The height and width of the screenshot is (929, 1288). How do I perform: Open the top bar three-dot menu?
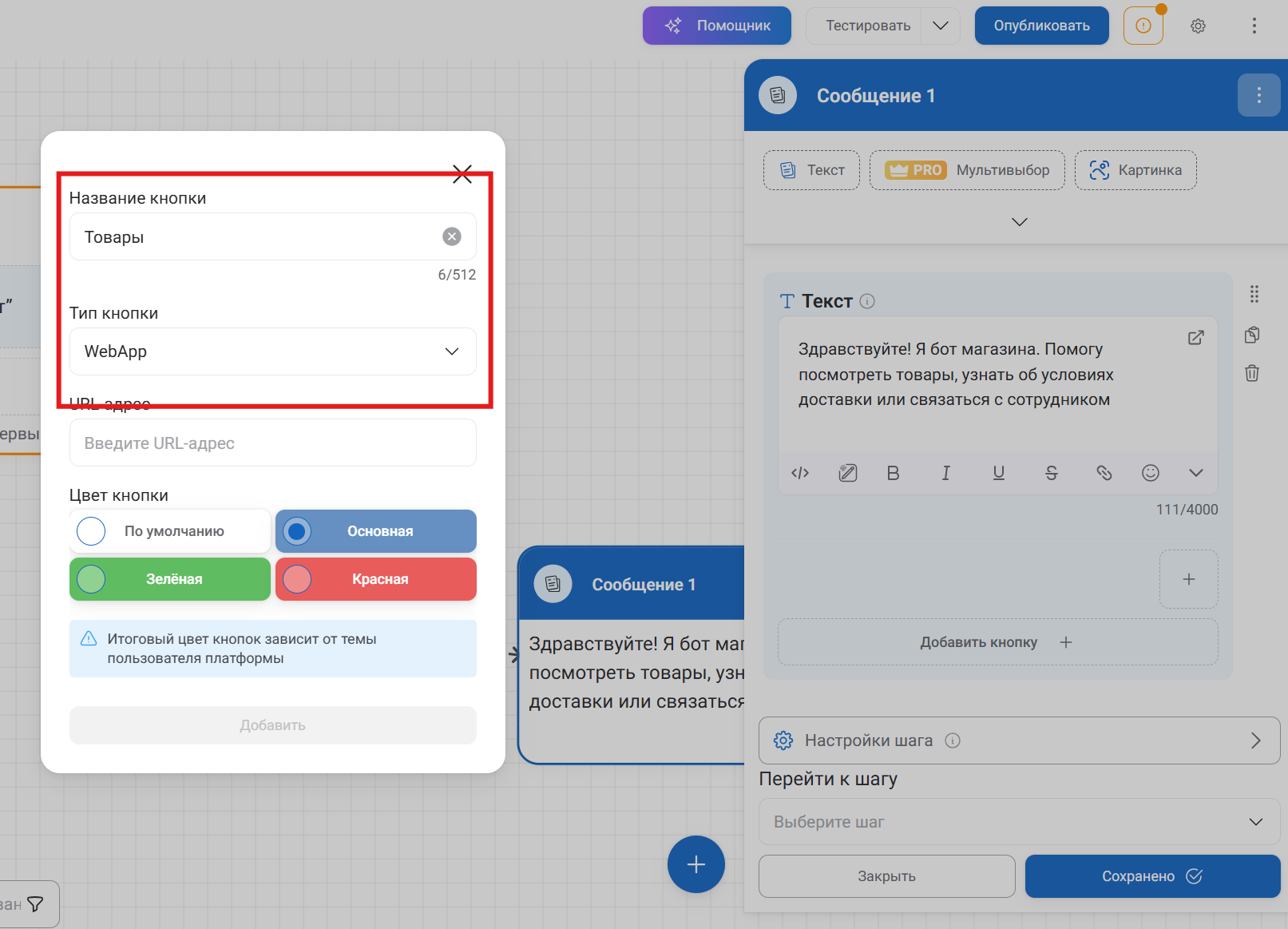click(1254, 26)
